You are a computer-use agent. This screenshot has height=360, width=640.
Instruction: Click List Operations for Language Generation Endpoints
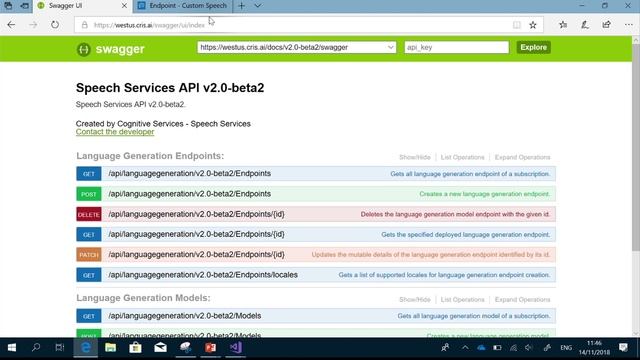pyautogui.click(x=462, y=157)
